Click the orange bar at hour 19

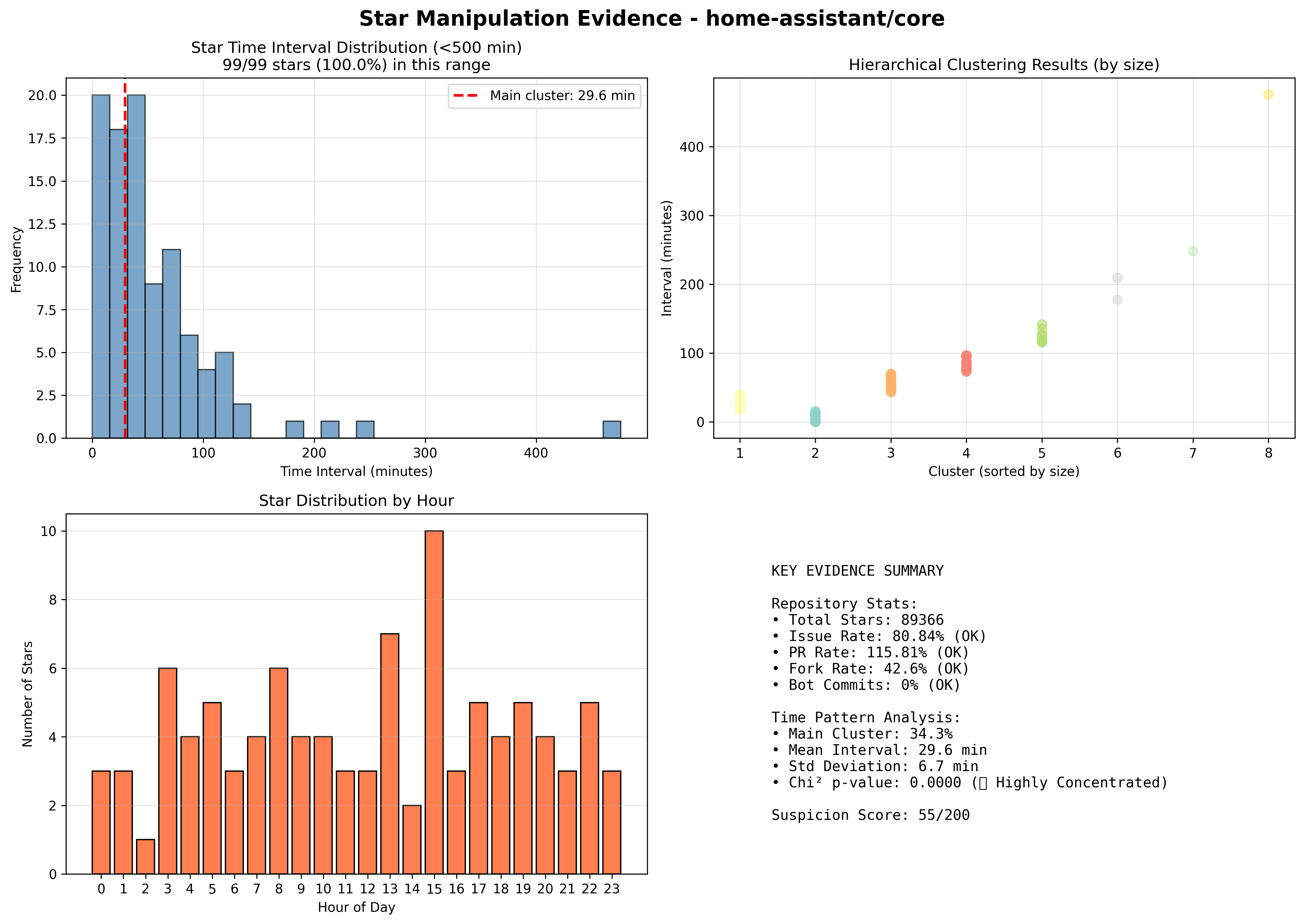coord(523,789)
